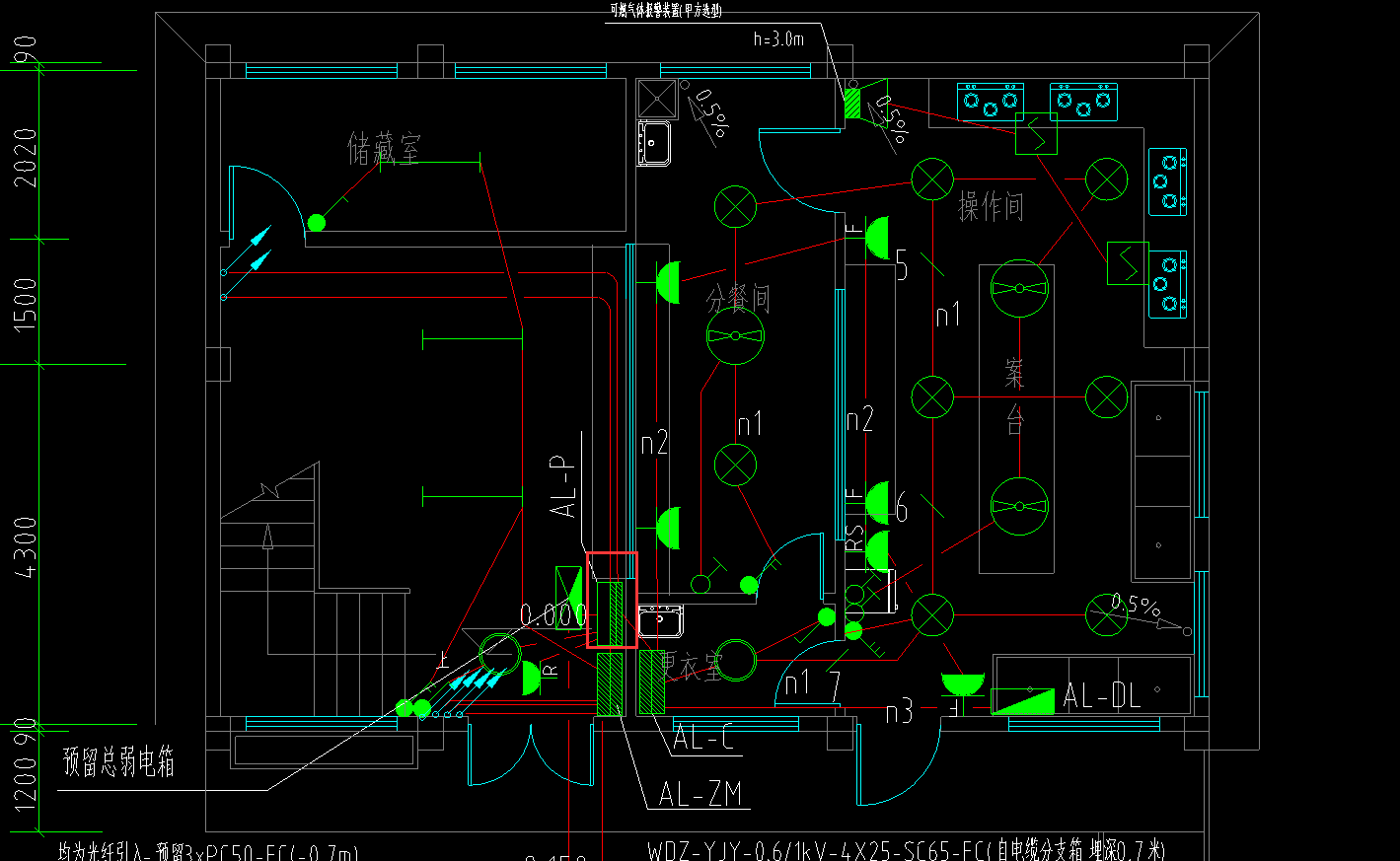Pick the right stove of the top pair

pyautogui.click(x=1083, y=102)
